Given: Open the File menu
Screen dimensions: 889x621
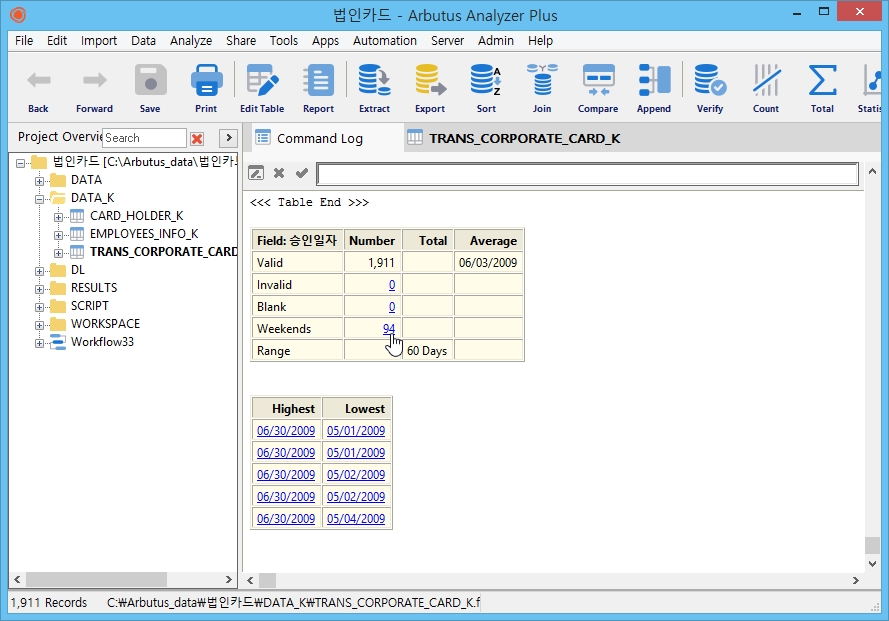Looking at the screenshot, I should click(x=24, y=41).
